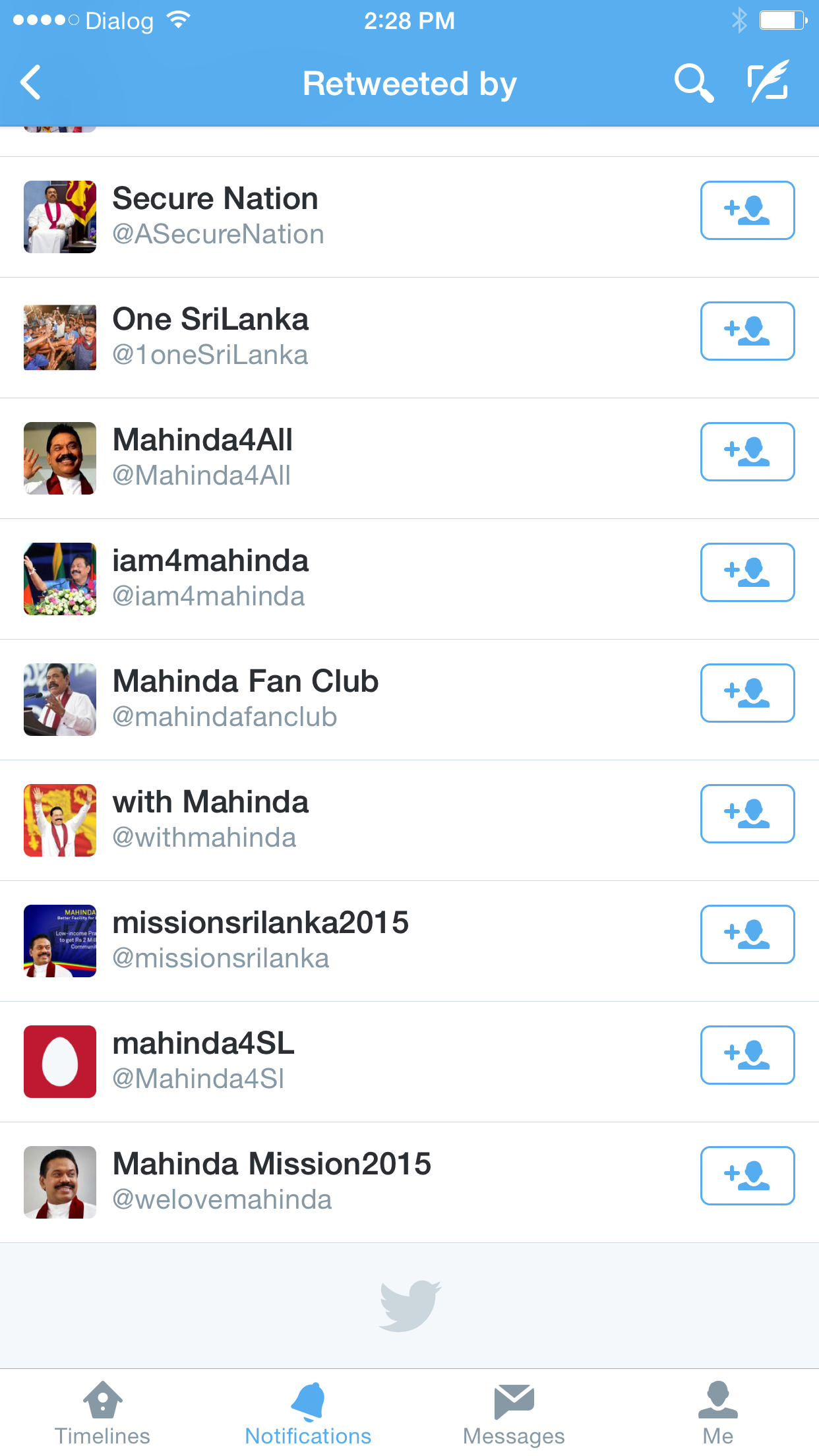Open the @withmahinda profile handle
The width and height of the screenshot is (819, 1456).
204,837
